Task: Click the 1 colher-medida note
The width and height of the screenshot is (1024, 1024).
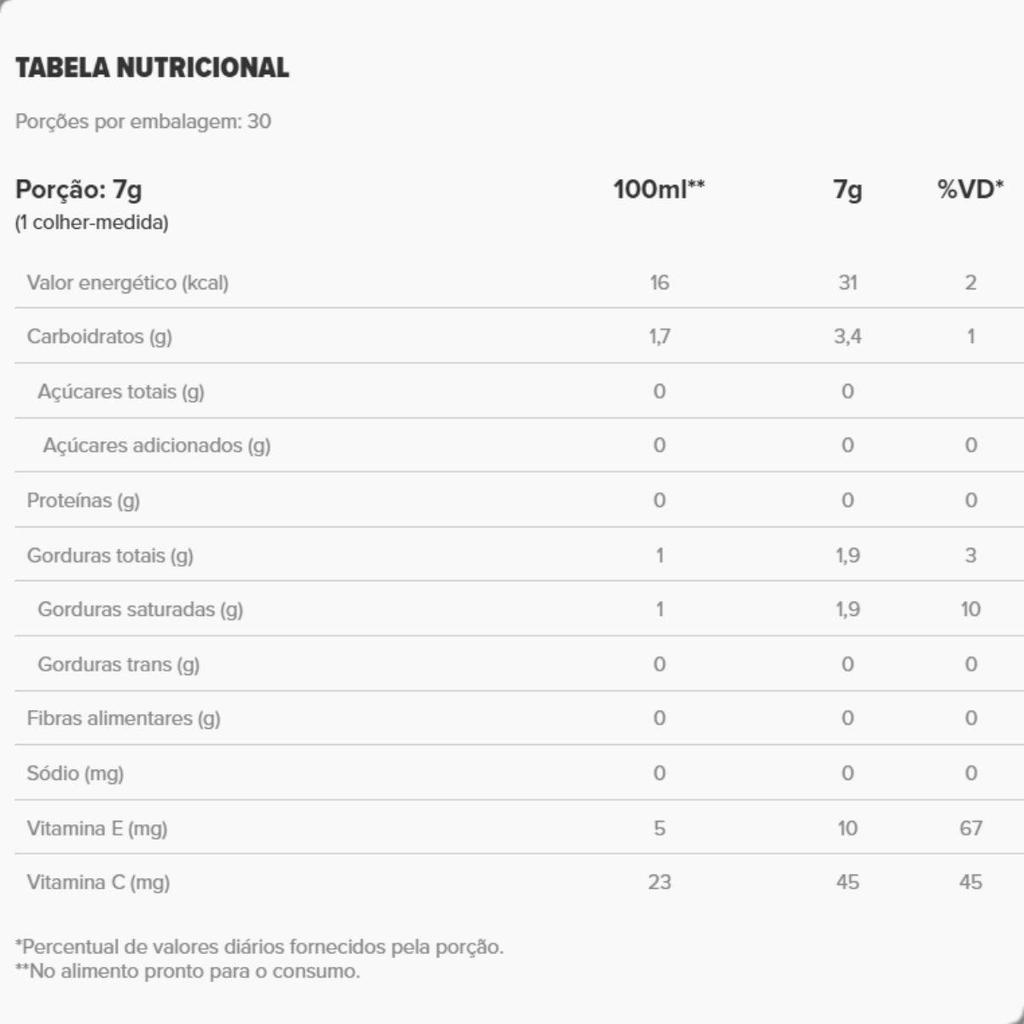Action: pyautogui.click(x=92, y=223)
